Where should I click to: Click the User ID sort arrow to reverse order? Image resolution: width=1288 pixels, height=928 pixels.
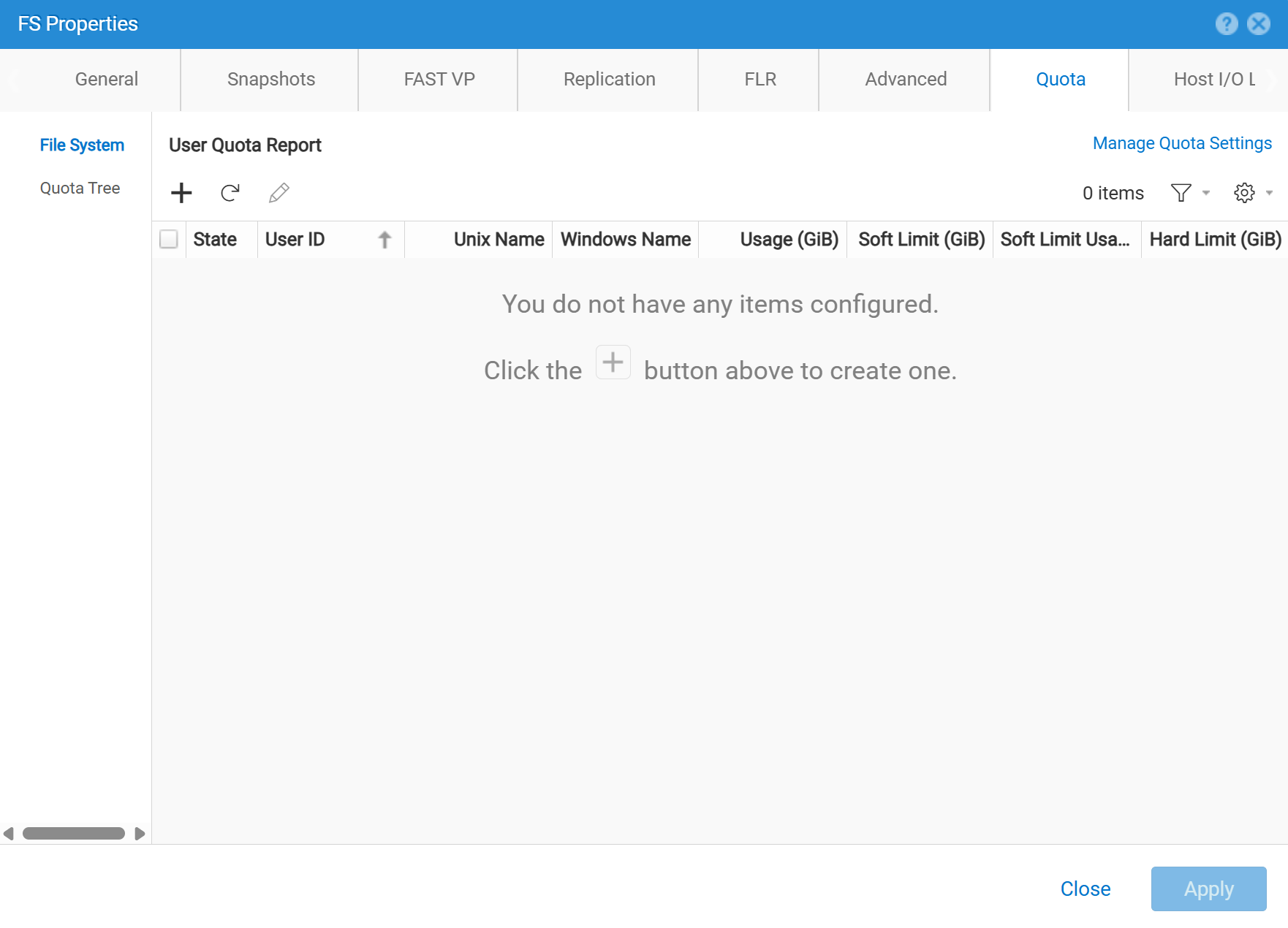coord(384,239)
